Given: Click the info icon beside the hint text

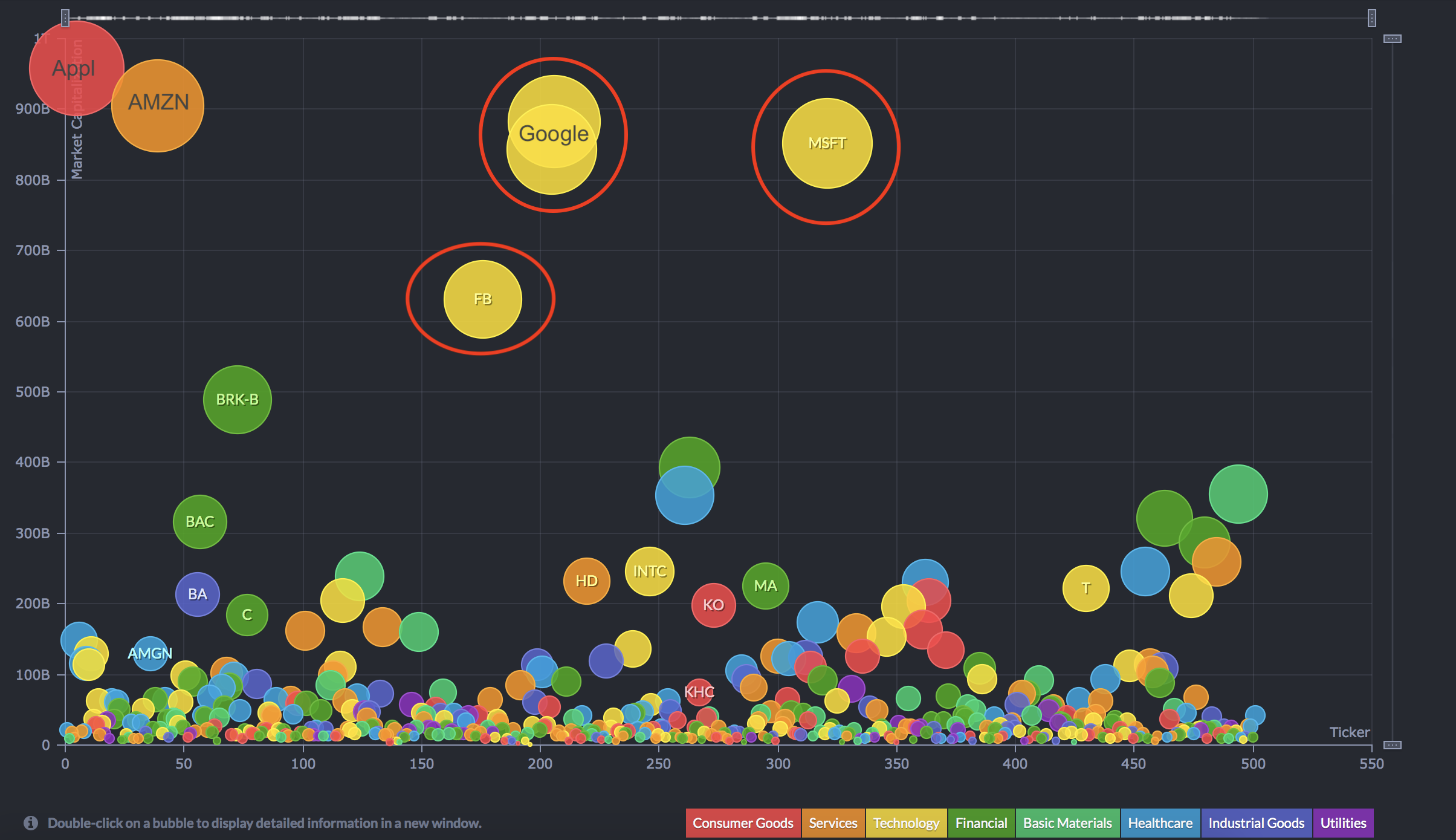Looking at the screenshot, I should pos(31,823).
